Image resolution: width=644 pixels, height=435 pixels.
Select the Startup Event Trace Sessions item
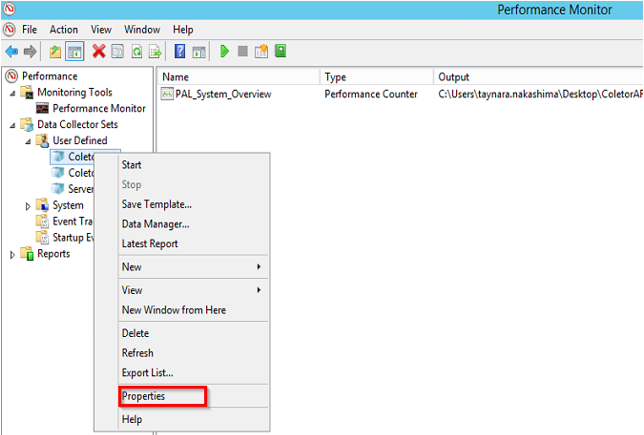pyautogui.click(x=73, y=237)
